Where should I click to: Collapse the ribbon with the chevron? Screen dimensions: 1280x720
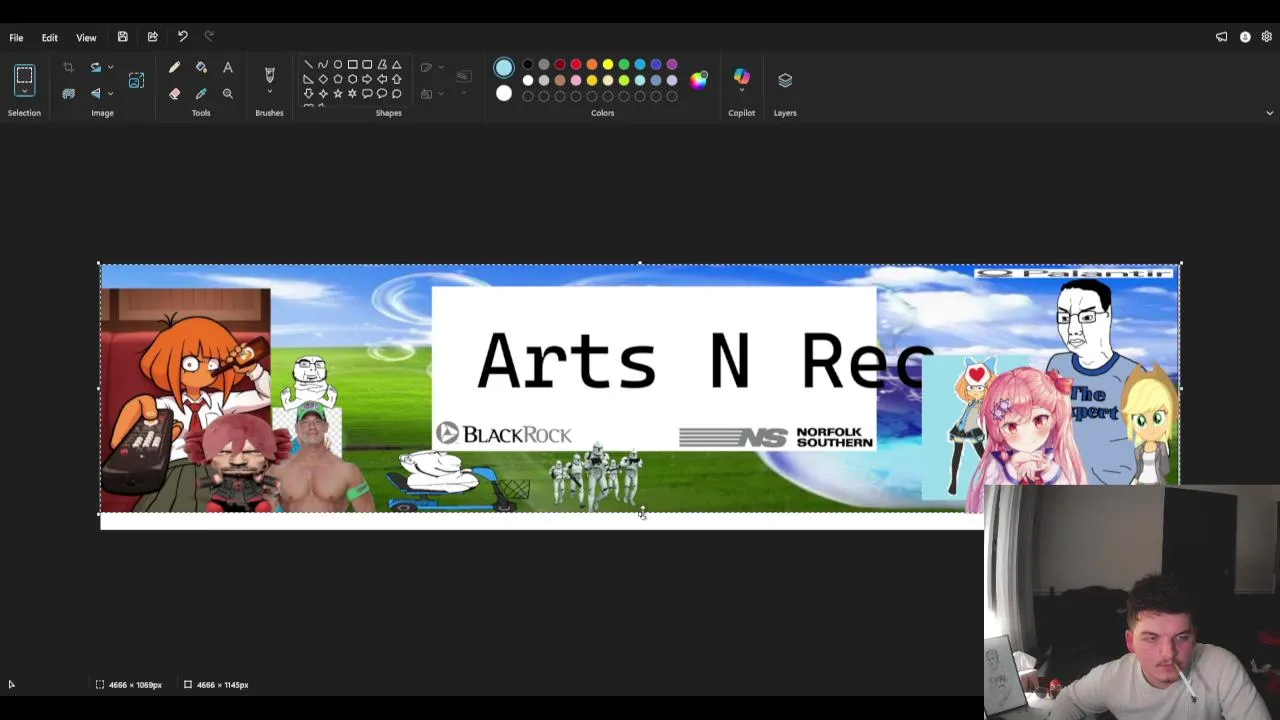pos(1269,113)
